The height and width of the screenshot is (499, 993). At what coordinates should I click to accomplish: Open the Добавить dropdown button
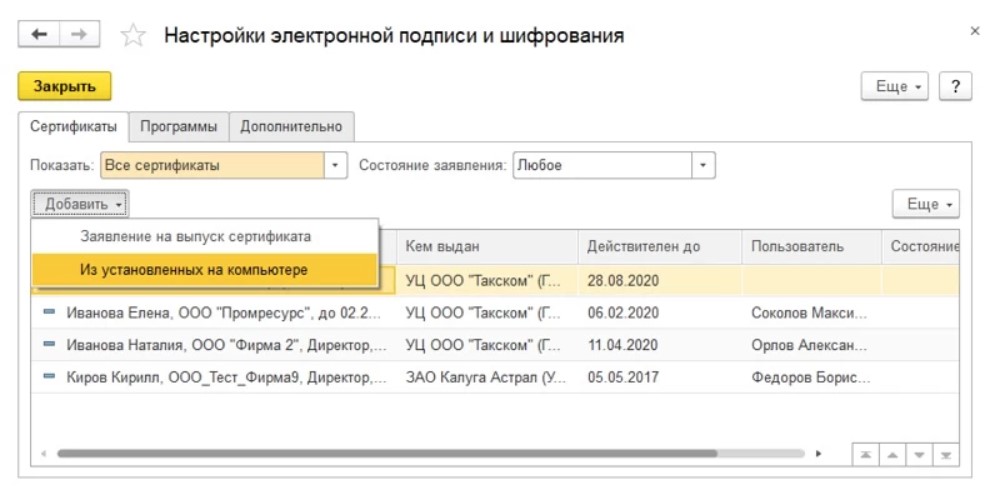(80, 204)
